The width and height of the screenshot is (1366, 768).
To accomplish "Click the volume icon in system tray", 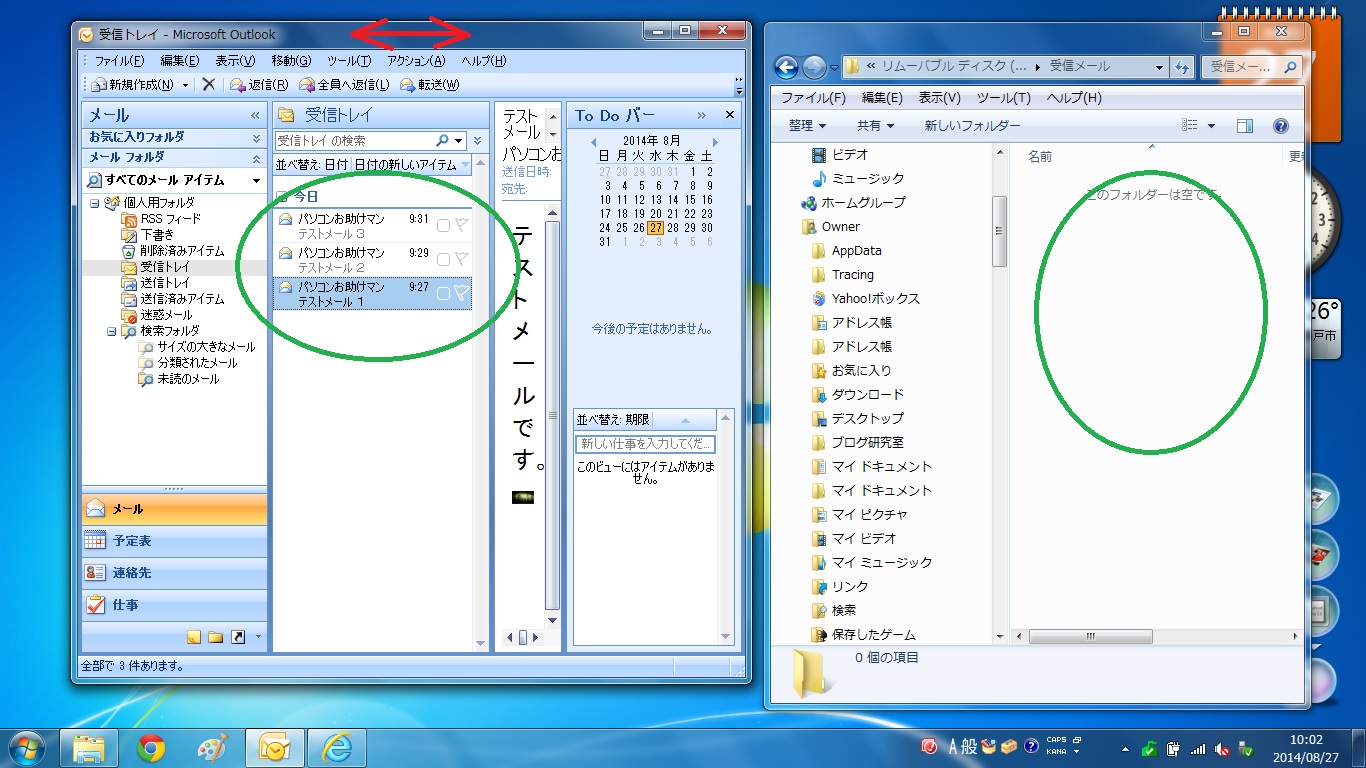I will click(x=1221, y=748).
